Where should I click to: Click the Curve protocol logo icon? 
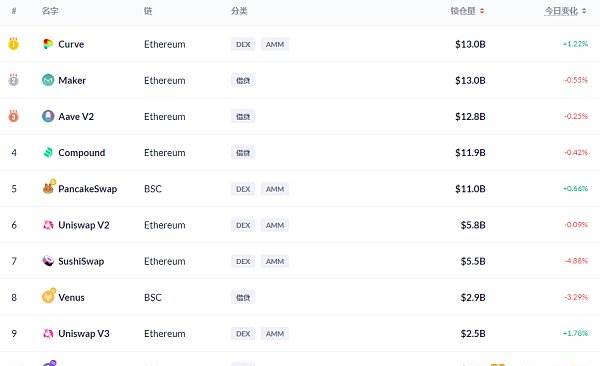tap(48, 44)
